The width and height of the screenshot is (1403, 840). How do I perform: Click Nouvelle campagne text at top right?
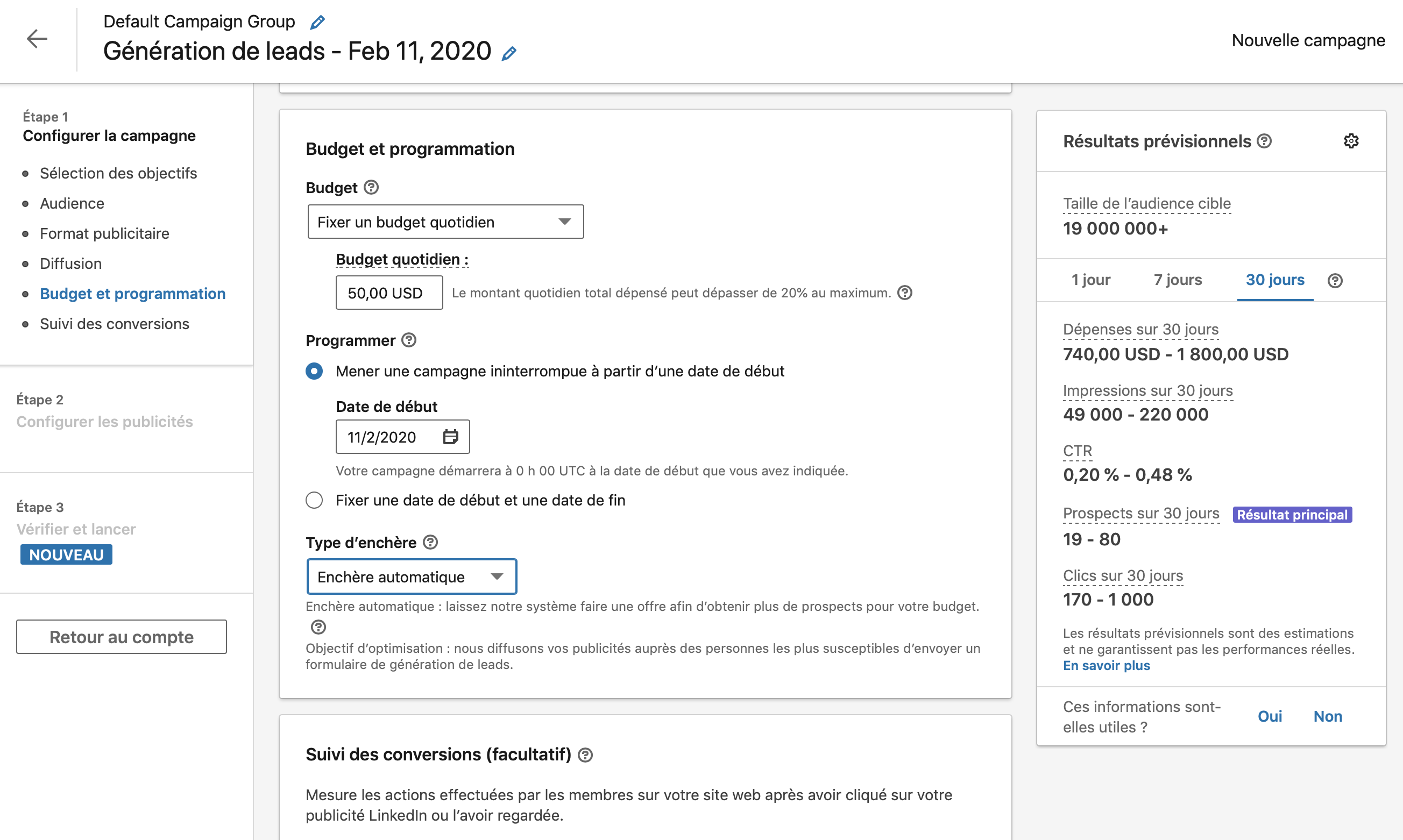click(1308, 40)
